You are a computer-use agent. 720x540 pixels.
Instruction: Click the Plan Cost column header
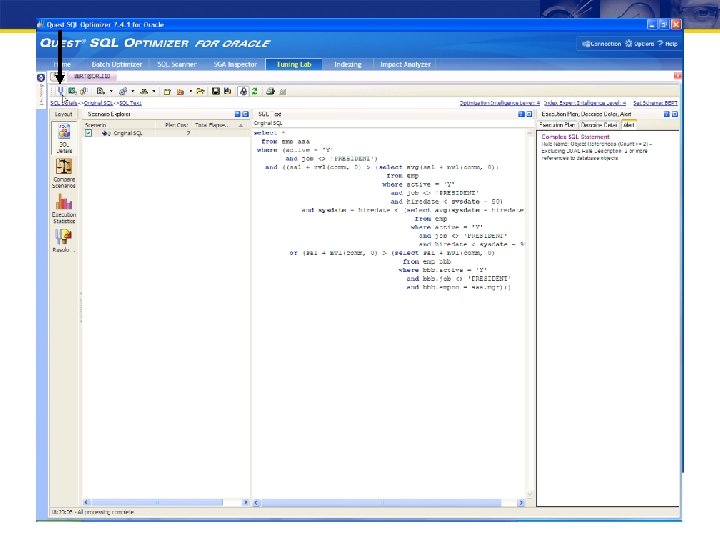tap(176, 125)
